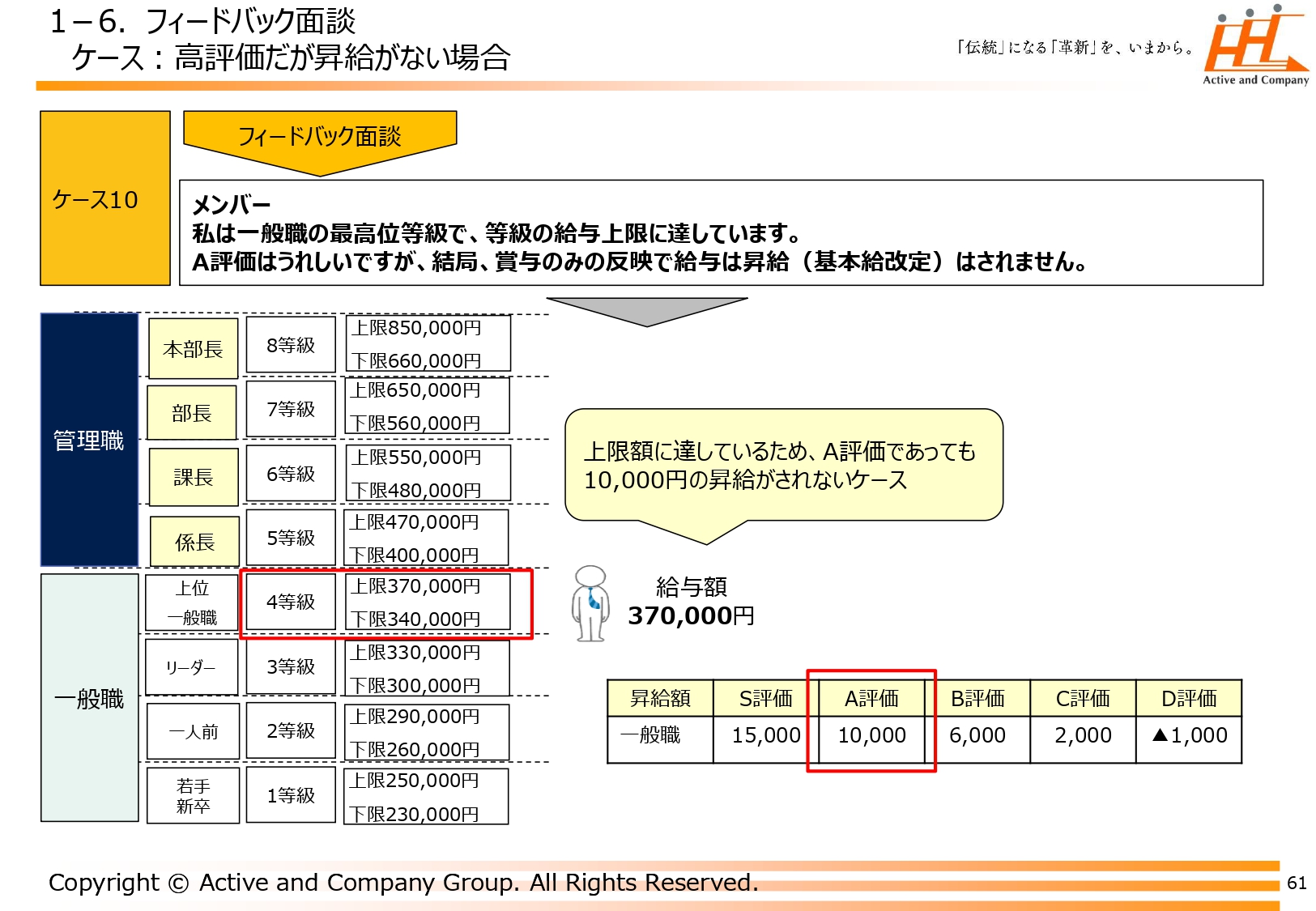Click the dark navy 管理職 block
1316x911 pixels.
point(89,440)
